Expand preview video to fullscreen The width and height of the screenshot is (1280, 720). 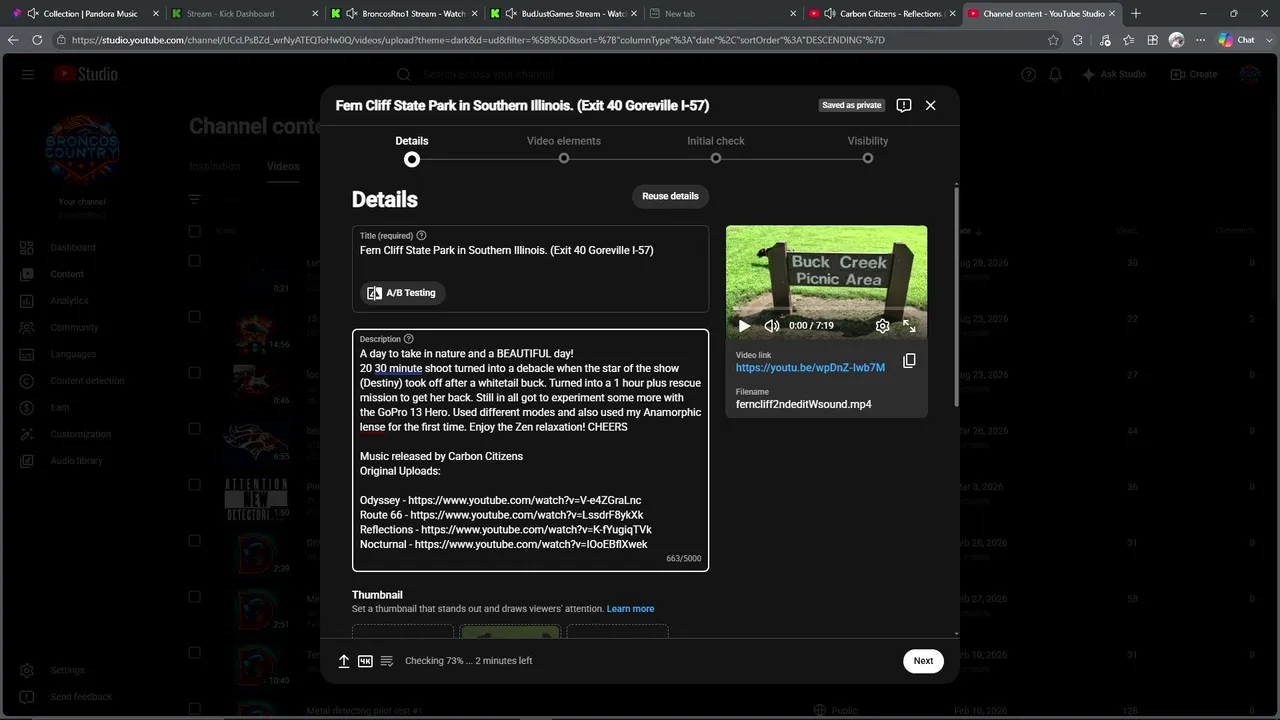pyautogui.click(x=909, y=326)
